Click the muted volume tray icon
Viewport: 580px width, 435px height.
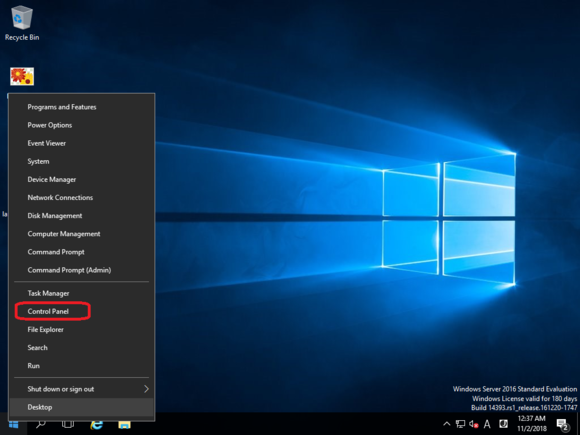tap(473, 424)
